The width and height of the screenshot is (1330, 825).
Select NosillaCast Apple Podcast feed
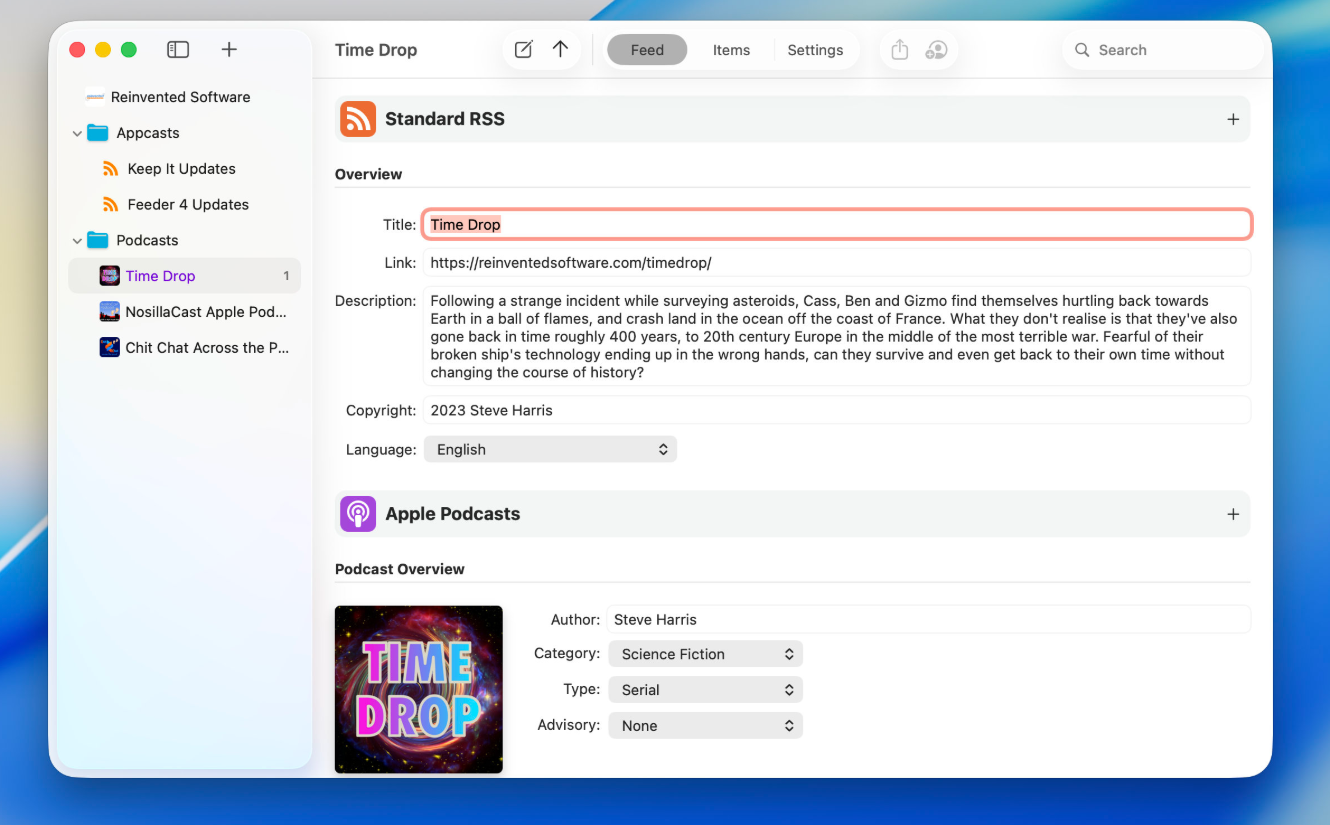(x=184, y=312)
